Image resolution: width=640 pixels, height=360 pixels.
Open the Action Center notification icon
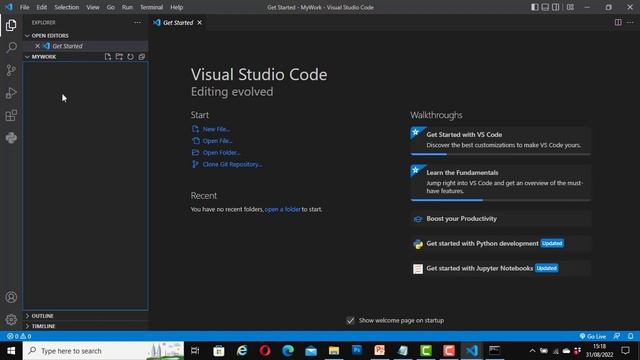(625, 351)
